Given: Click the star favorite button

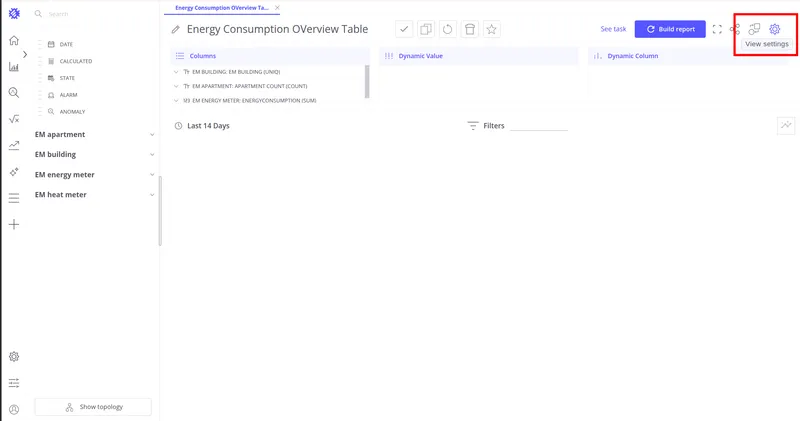Looking at the screenshot, I should click(x=491, y=29).
